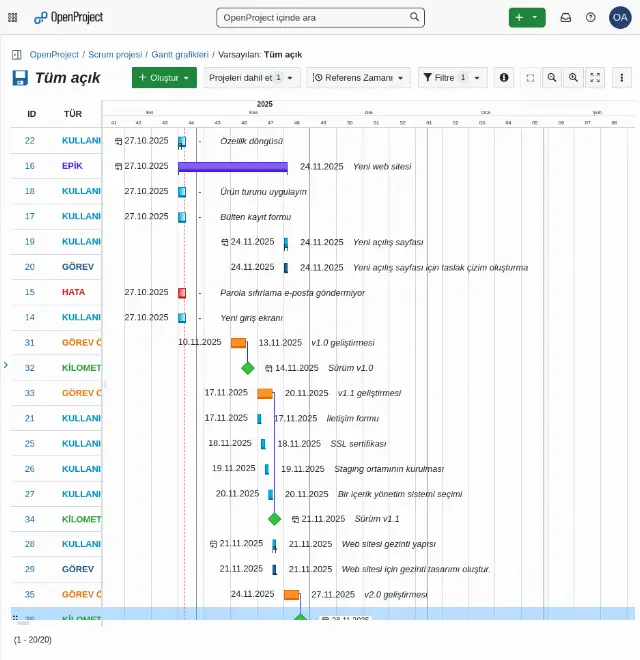Click the İletişim formu label
The image size is (640, 660).
click(353, 418)
